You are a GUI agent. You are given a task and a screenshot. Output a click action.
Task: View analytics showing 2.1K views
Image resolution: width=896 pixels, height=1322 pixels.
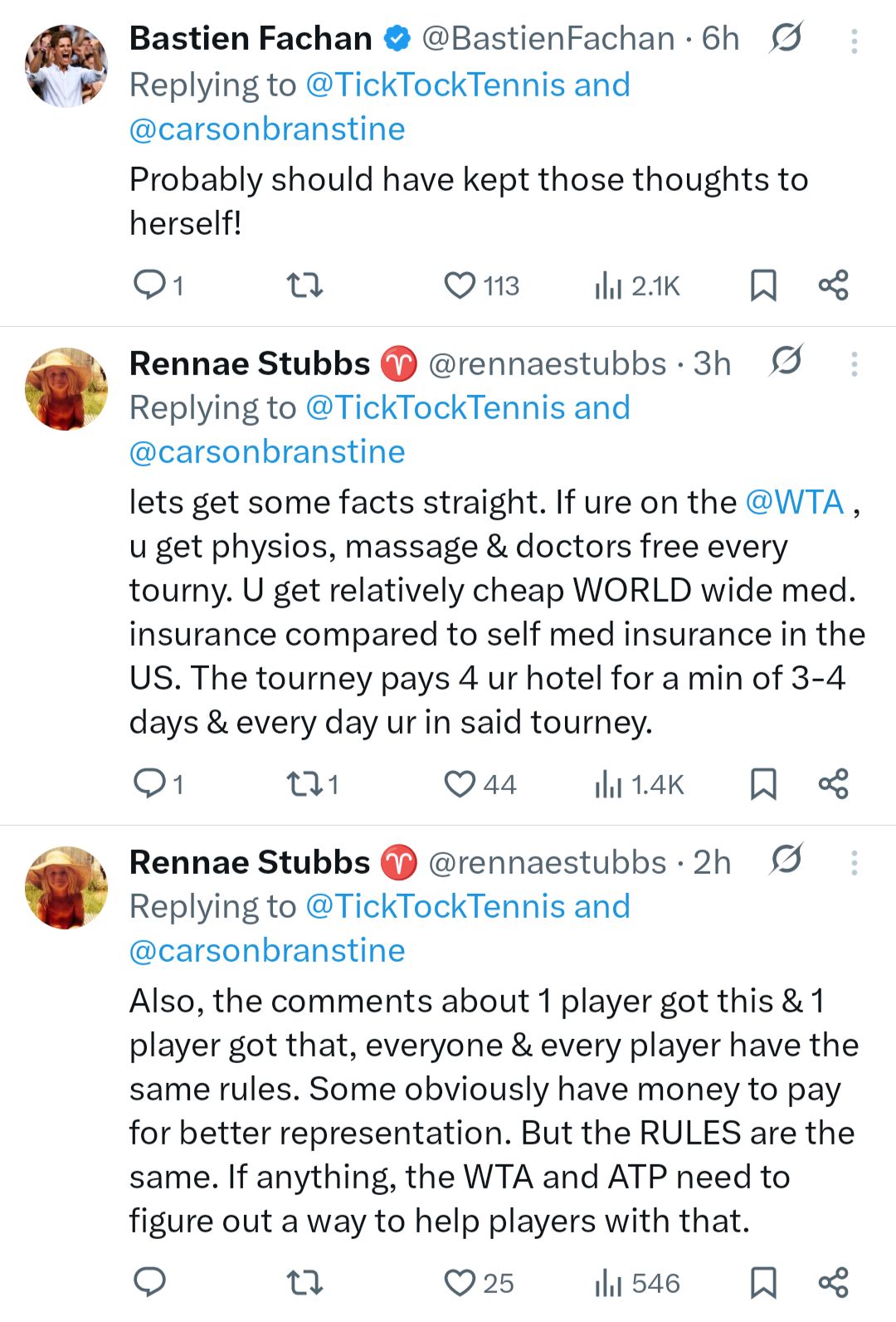[x=637, y=285]
